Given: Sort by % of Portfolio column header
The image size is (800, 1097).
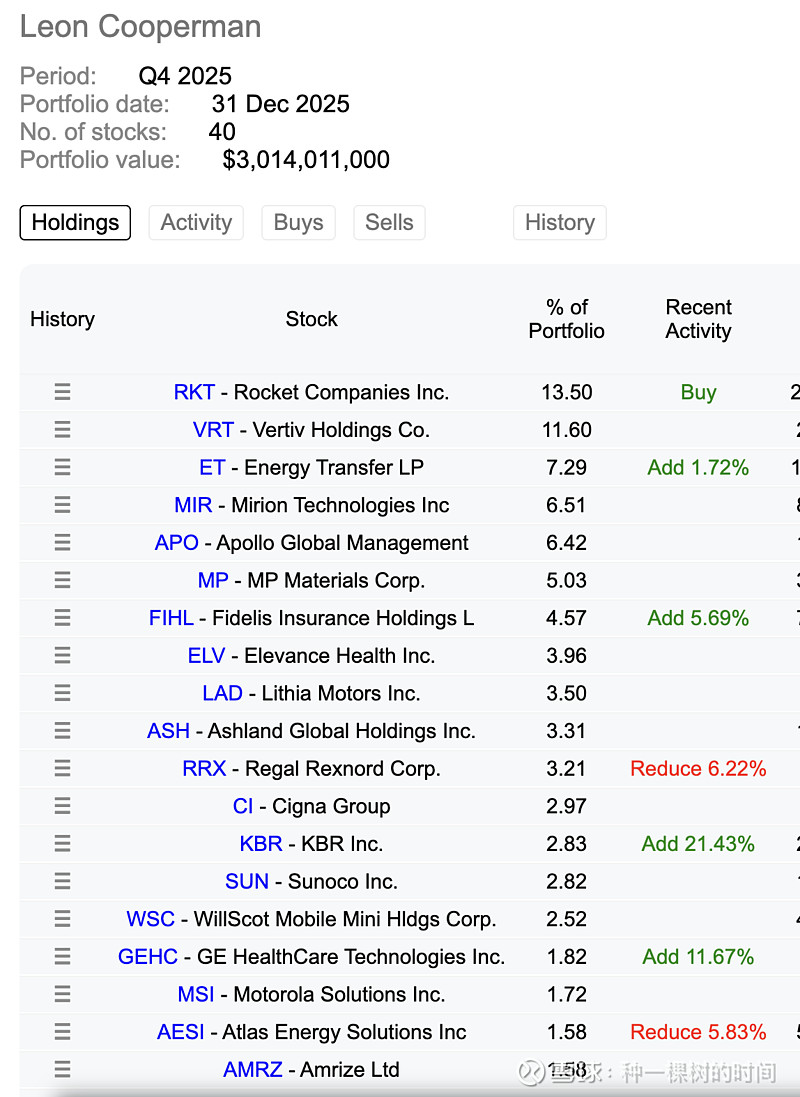Looking at the screenshot, I should 567,319.
